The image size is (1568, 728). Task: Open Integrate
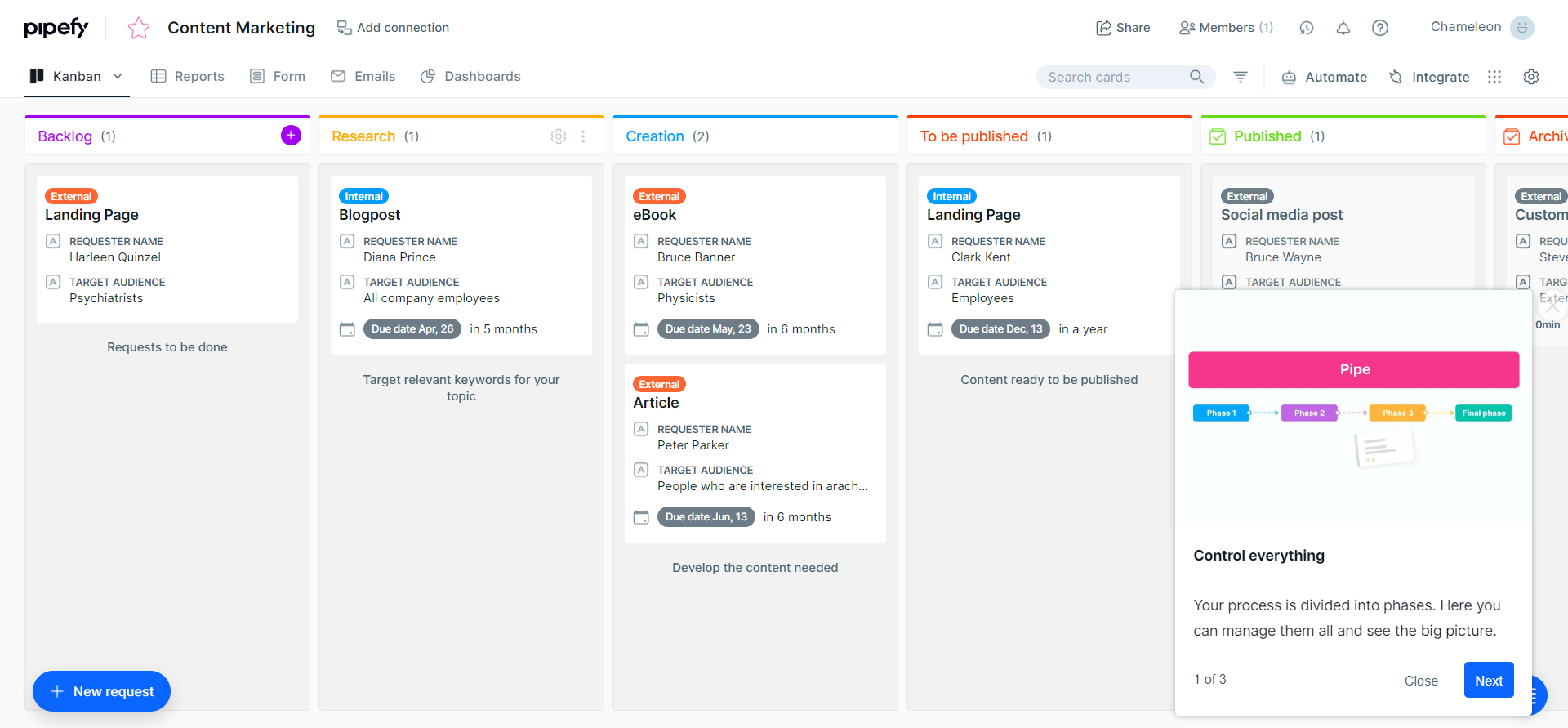click(1429, 77)
